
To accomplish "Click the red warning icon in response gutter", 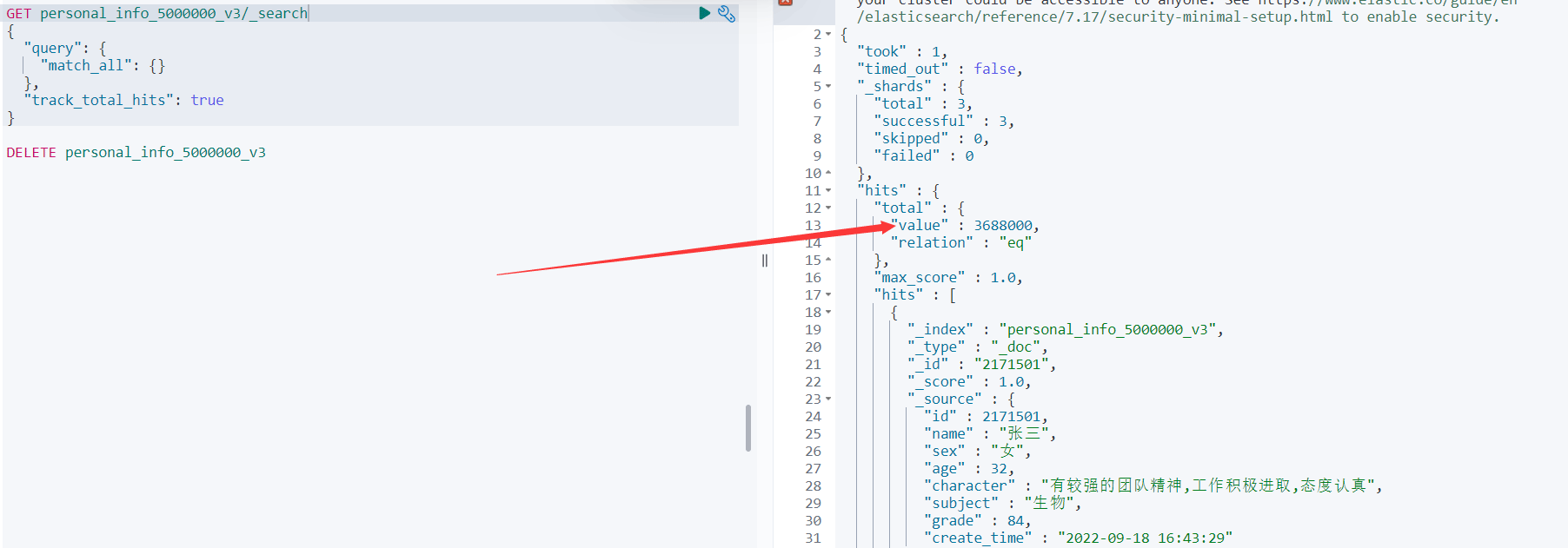I will [x=786, y=3].
